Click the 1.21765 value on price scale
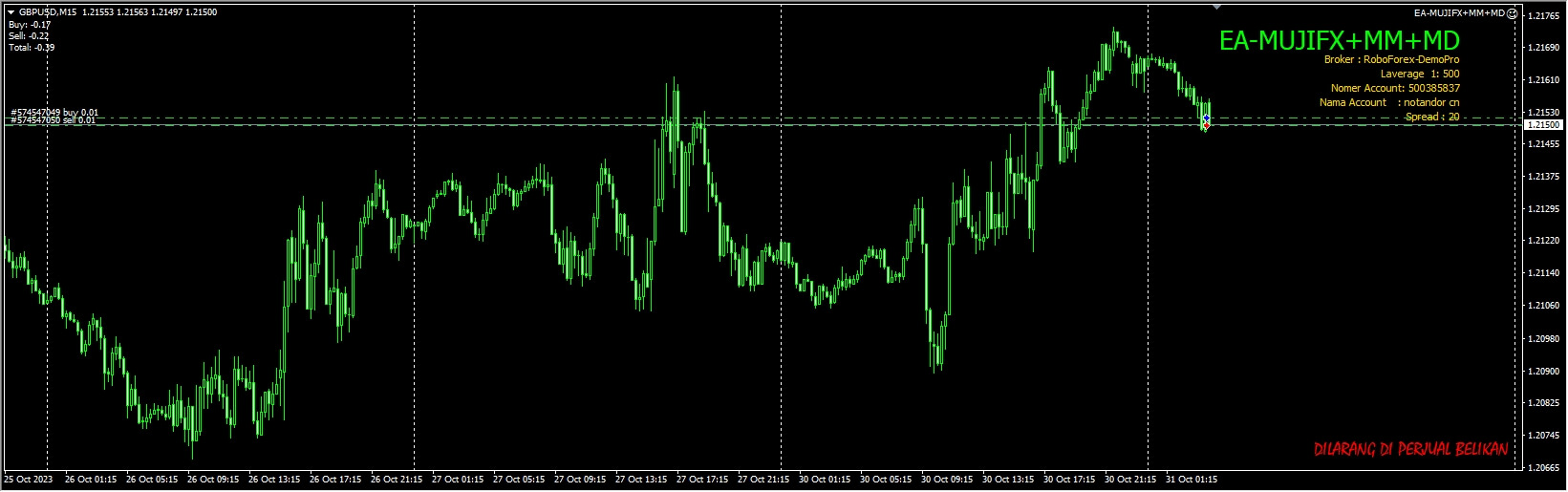1568x492 pixels. (x=1544, y=16)
